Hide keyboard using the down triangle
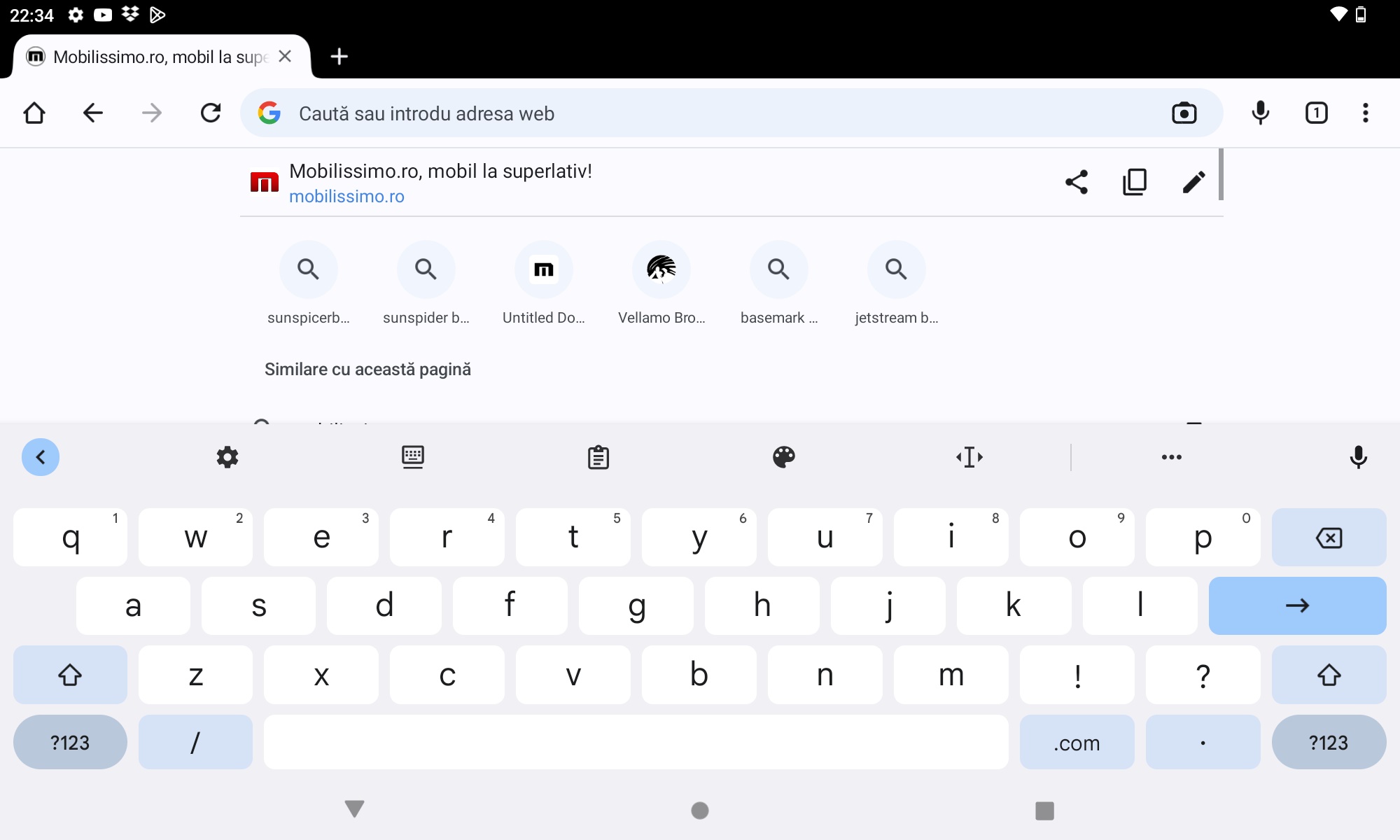The width and height of the screenshot is (1400, 840). (x=355, y=809)
